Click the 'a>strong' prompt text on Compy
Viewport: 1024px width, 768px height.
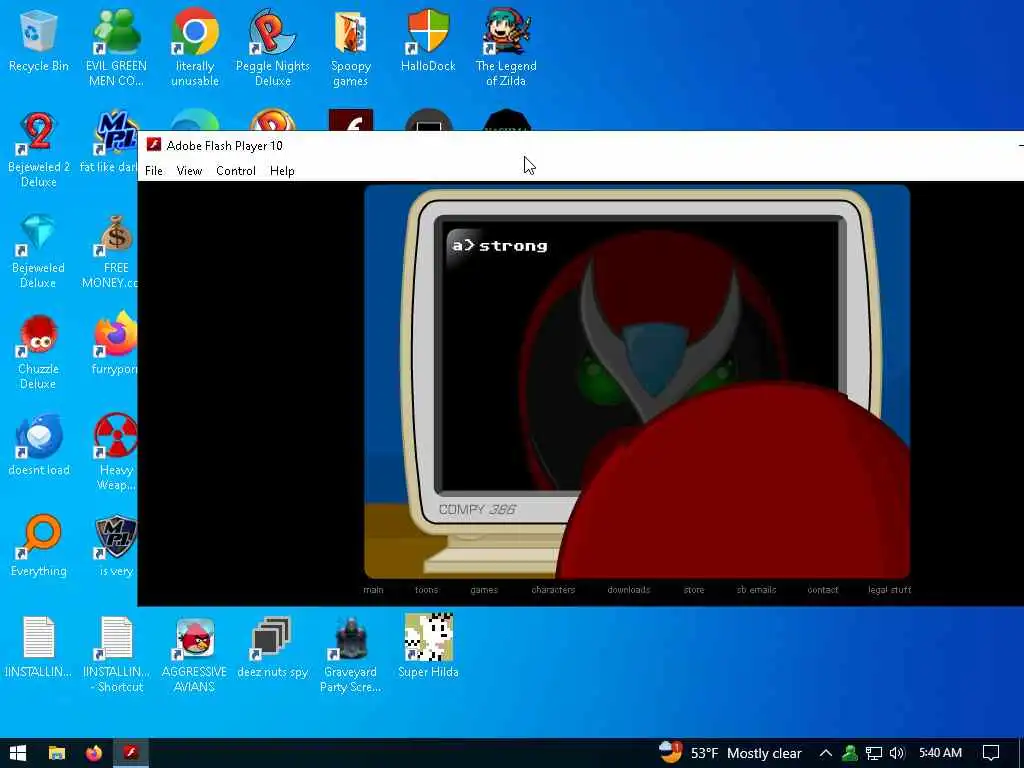point(500,246)
